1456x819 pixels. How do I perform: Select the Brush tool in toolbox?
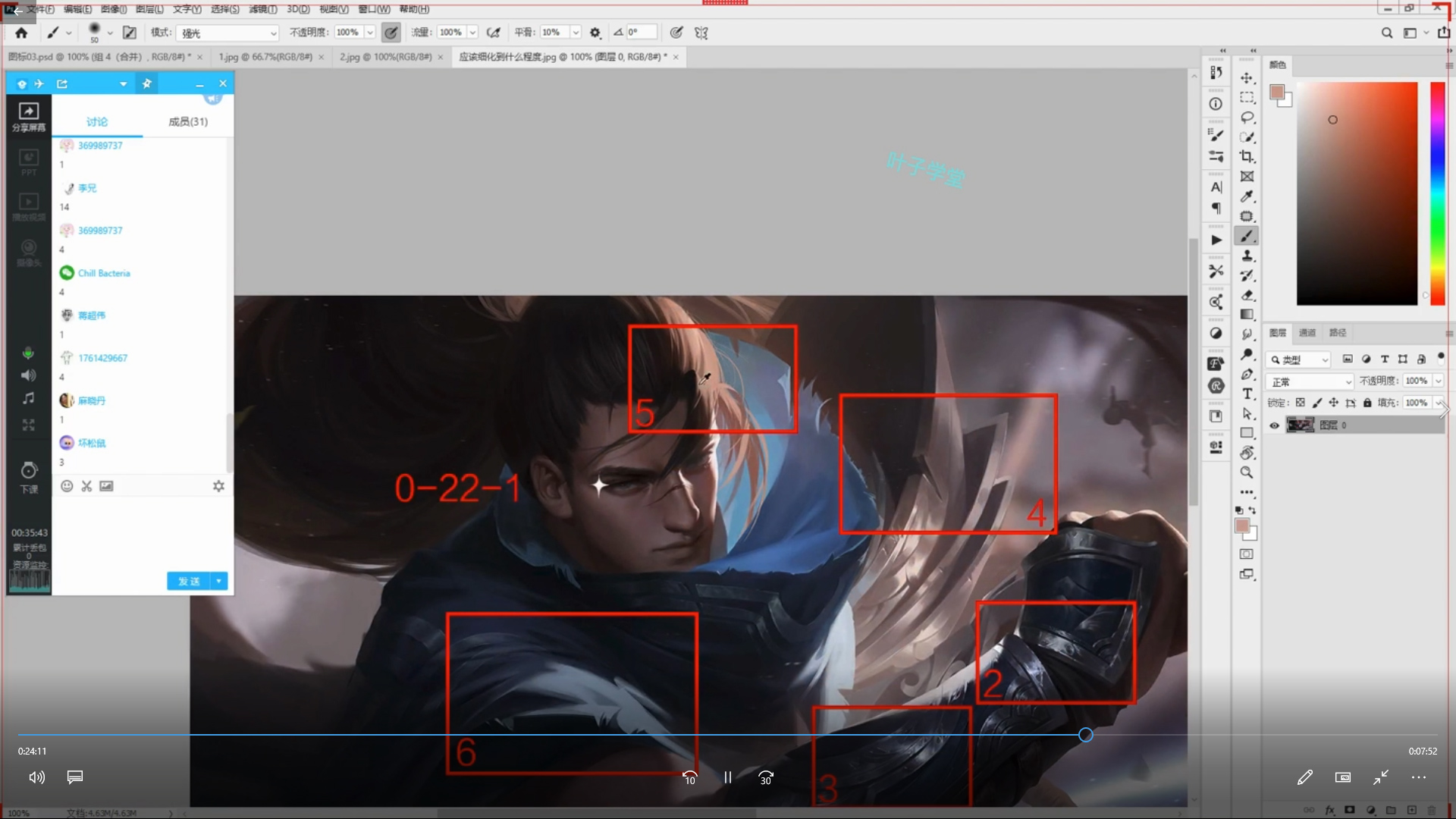click(1247, 236)
